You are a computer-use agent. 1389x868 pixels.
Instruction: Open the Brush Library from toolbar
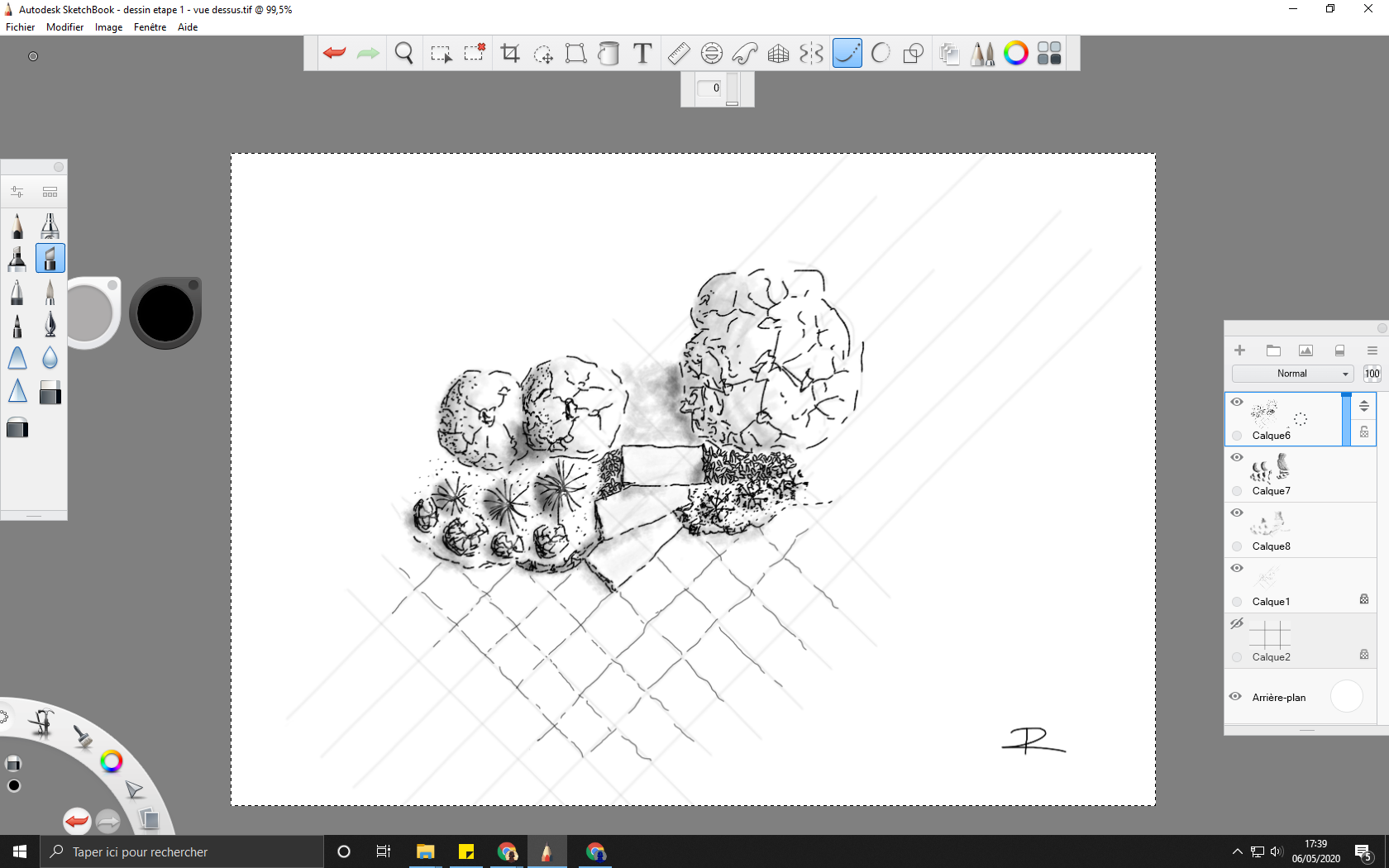pos(983,53)
